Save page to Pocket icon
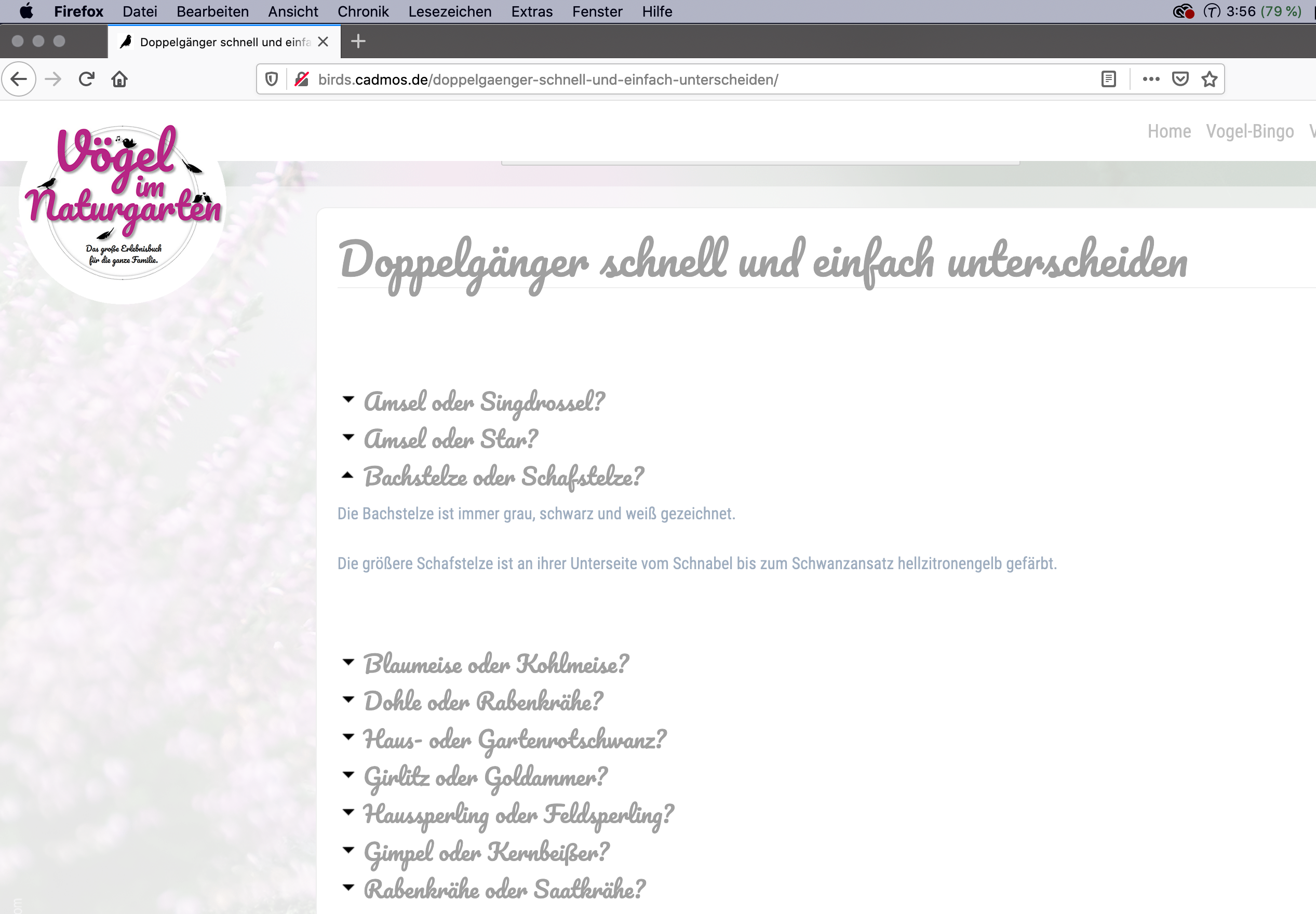Screen dimensions: 1316x914 coord(1180,79)
